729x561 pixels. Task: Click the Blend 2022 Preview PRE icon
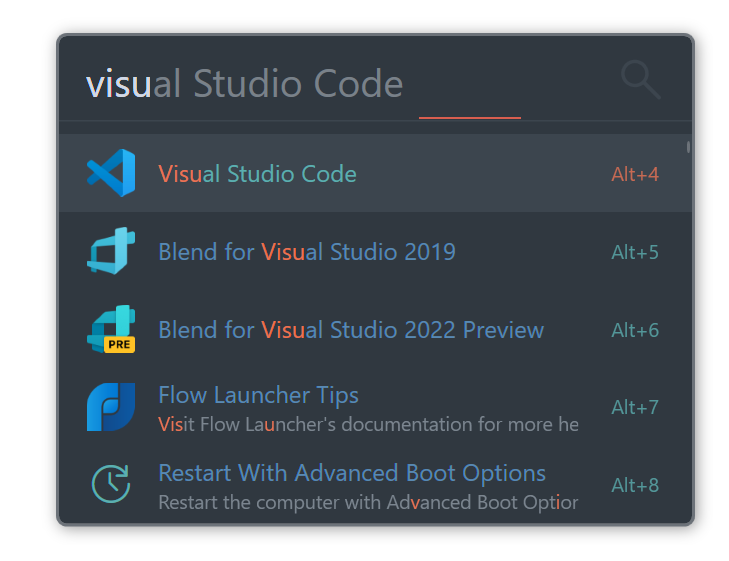[x=111, y=329]
